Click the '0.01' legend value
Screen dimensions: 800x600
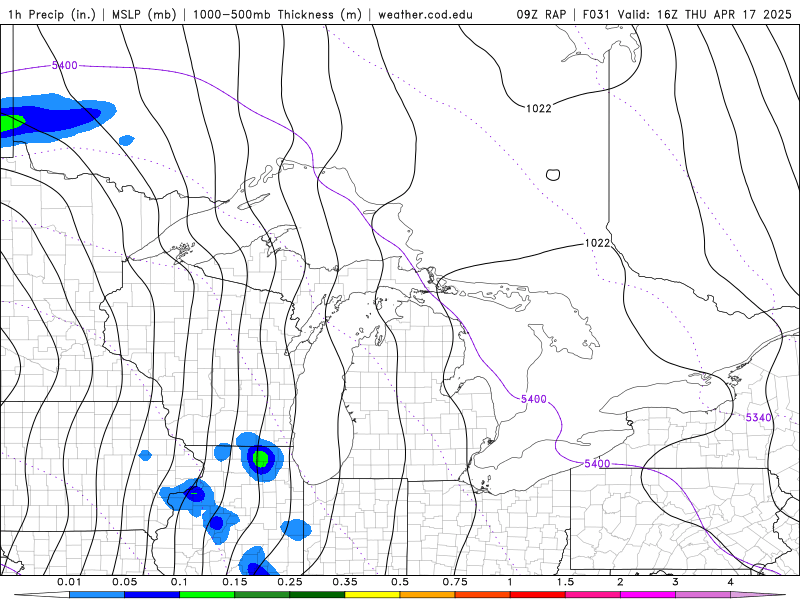coord(69,582)
